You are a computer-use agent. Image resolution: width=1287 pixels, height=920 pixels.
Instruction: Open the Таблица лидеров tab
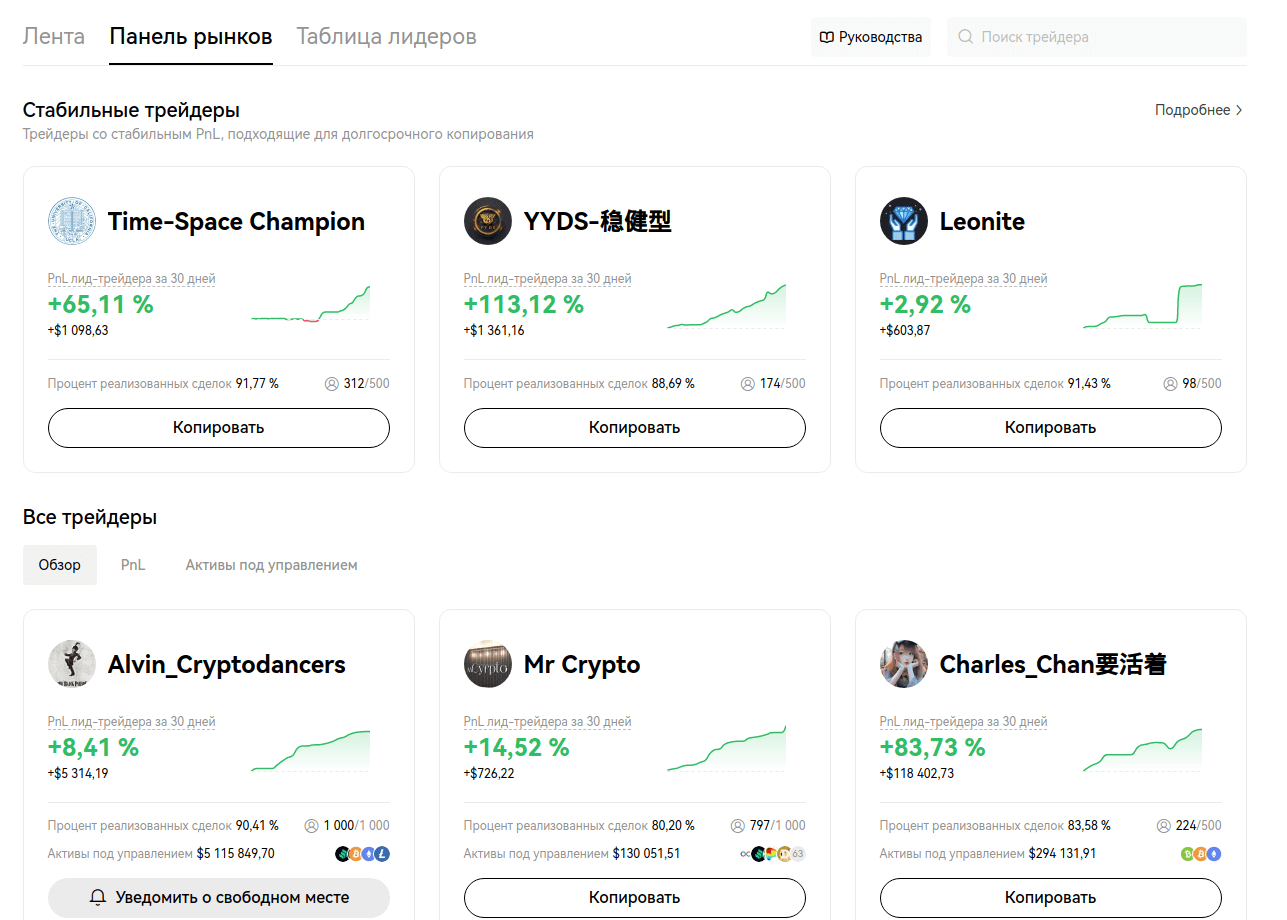pos(386,37)
